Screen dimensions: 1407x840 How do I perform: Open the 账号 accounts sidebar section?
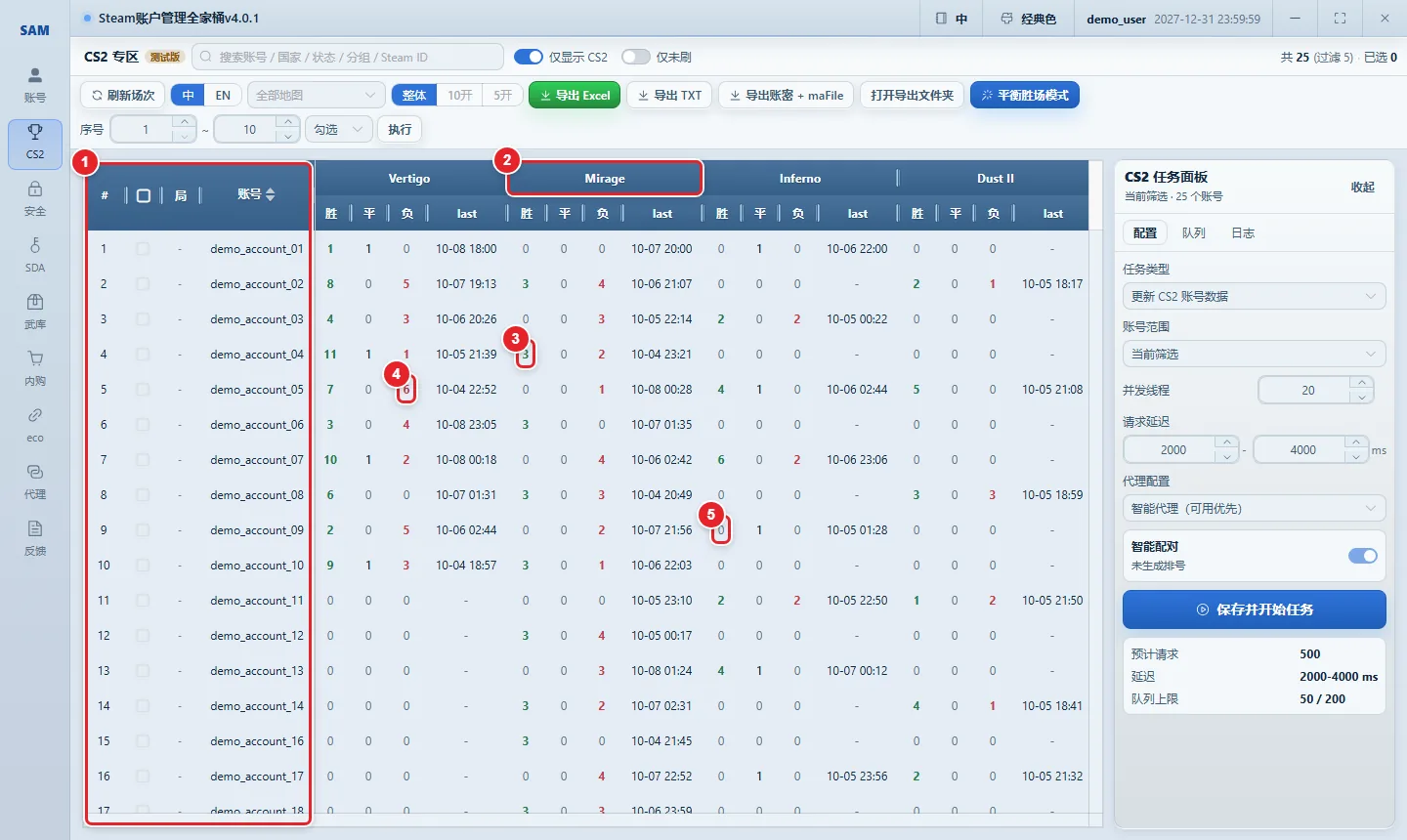[35, 86]
